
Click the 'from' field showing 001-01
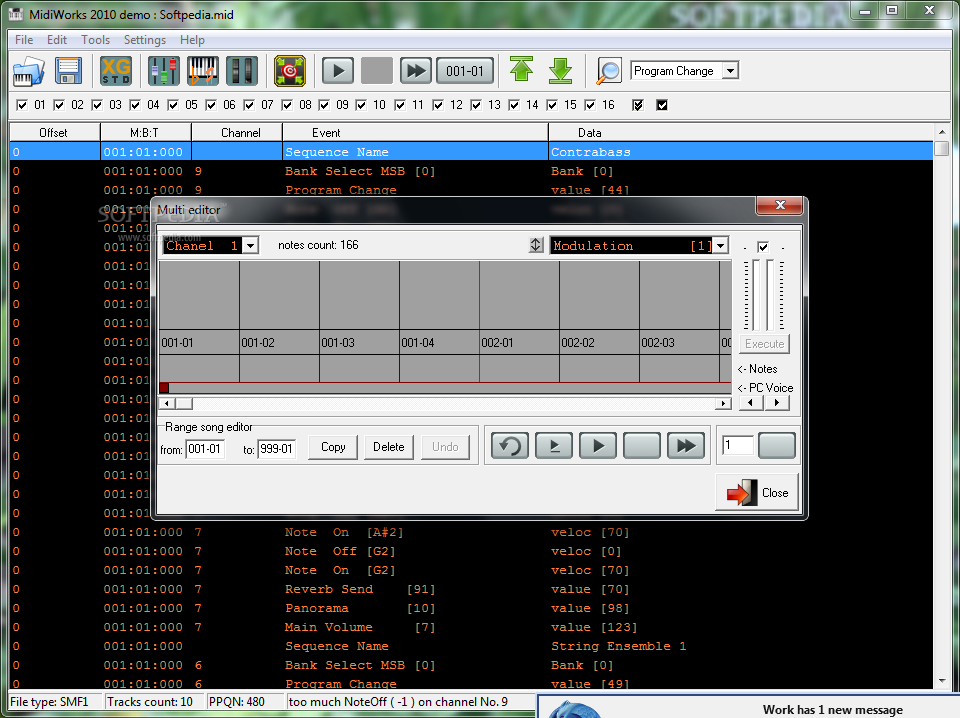[x=205, y=449]
